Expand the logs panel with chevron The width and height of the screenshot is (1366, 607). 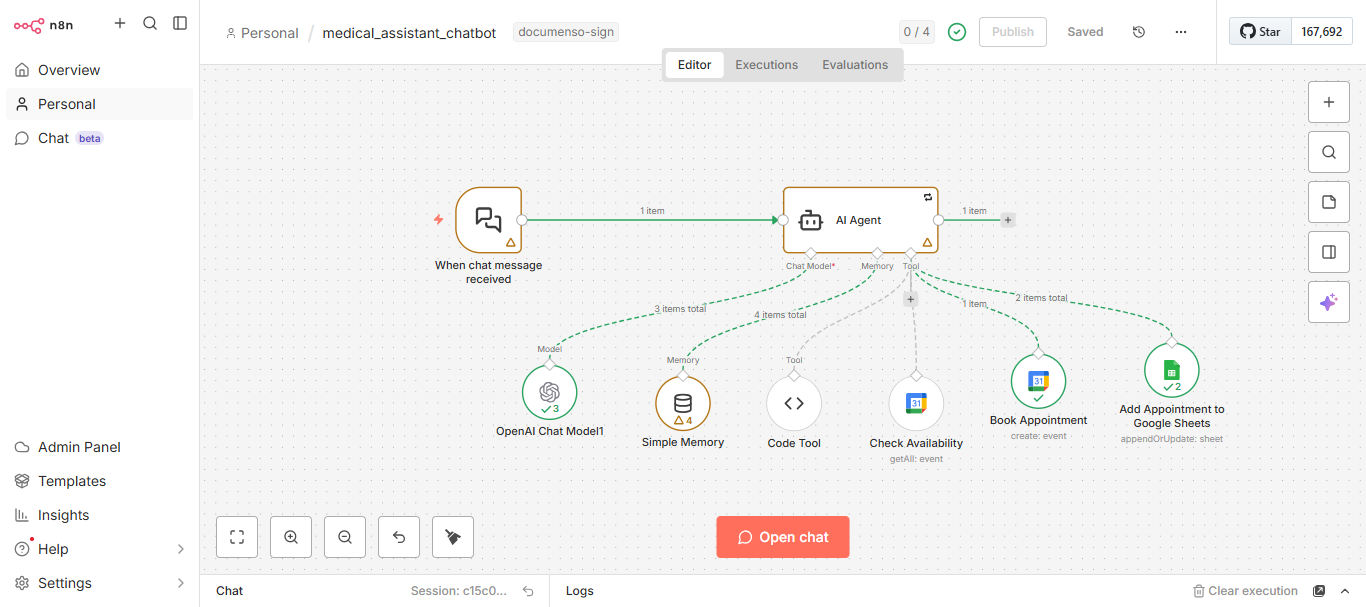pos(1345,591)
